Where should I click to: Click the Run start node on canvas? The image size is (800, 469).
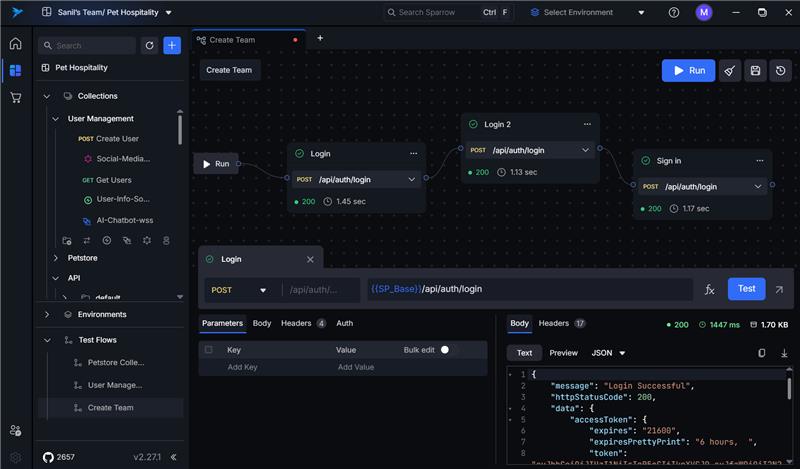coord(216,164)
